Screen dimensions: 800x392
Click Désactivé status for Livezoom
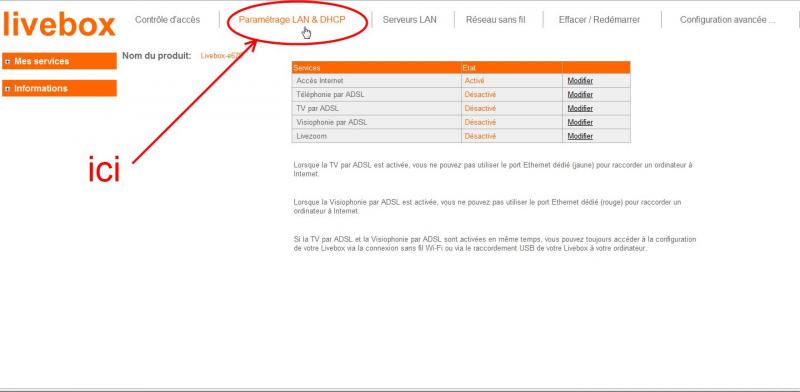[480, 136]
